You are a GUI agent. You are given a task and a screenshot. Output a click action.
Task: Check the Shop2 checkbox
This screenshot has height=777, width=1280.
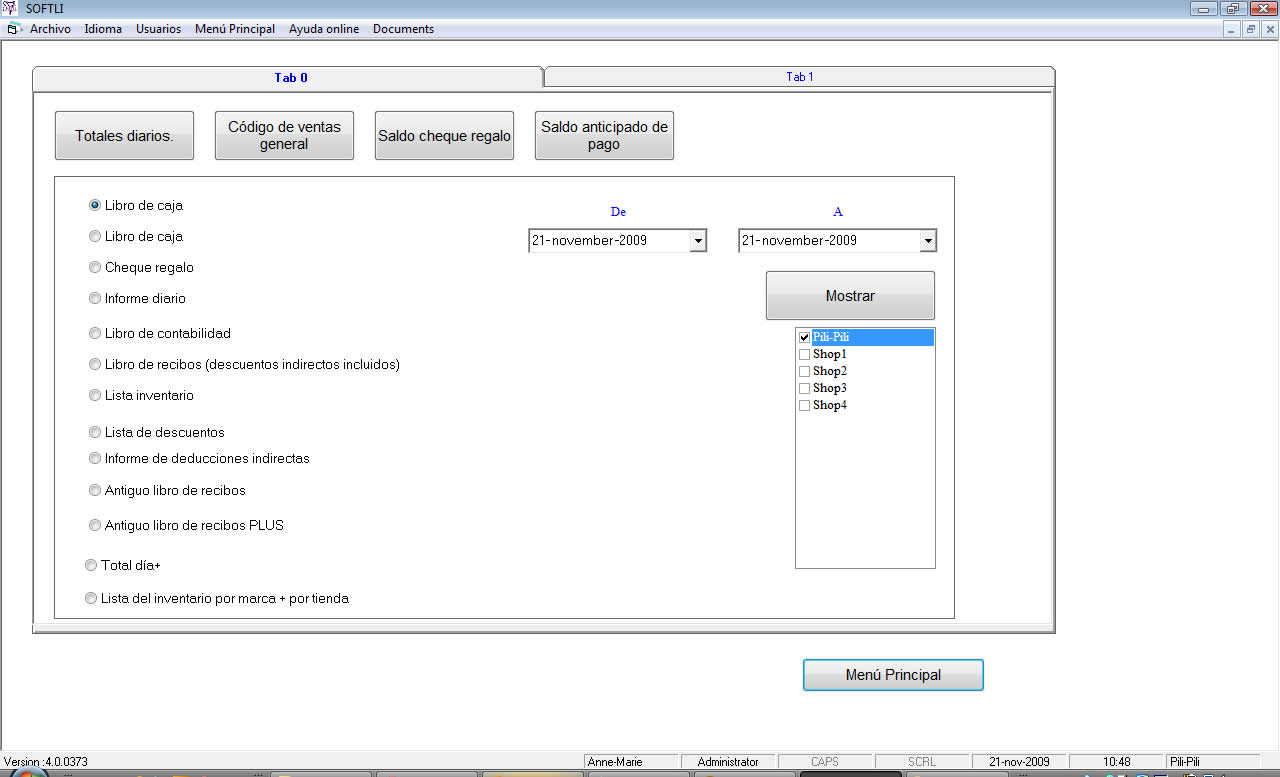(804, 371)
